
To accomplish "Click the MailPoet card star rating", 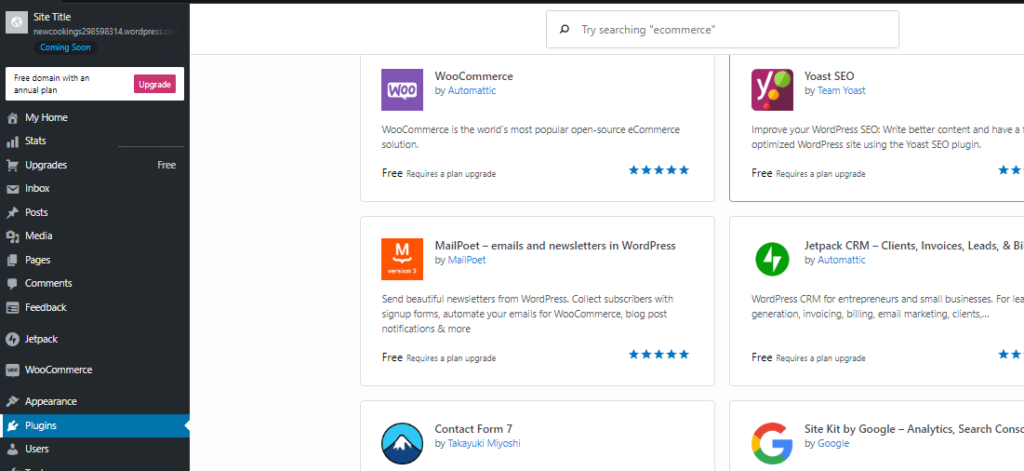I will coord(659,355).
